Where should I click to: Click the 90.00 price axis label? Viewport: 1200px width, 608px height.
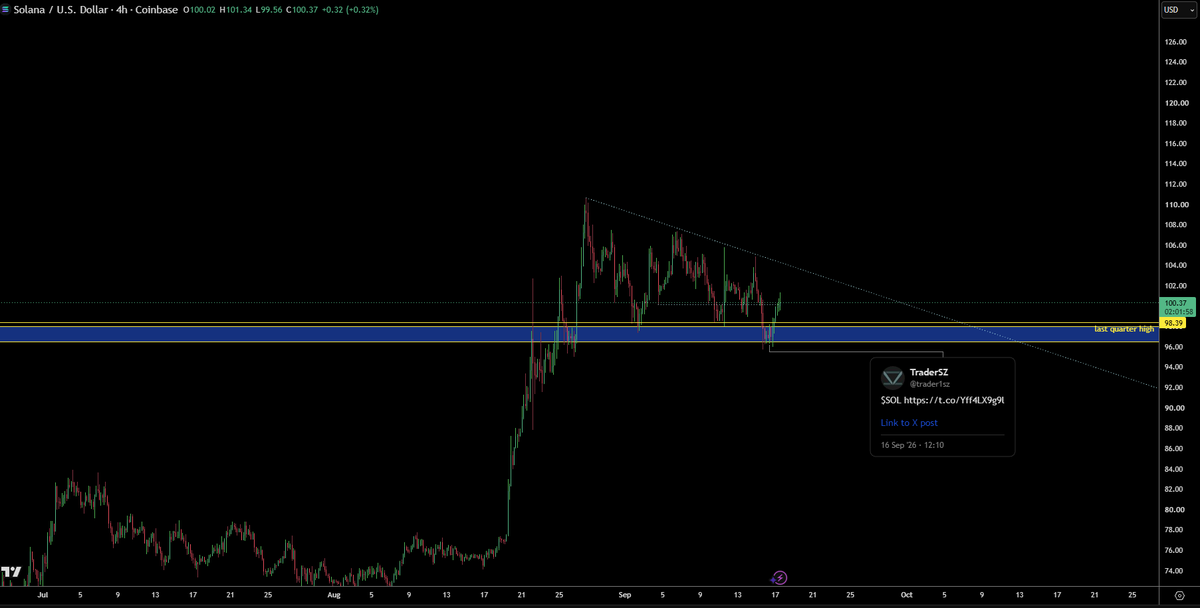pos(1175,408)
